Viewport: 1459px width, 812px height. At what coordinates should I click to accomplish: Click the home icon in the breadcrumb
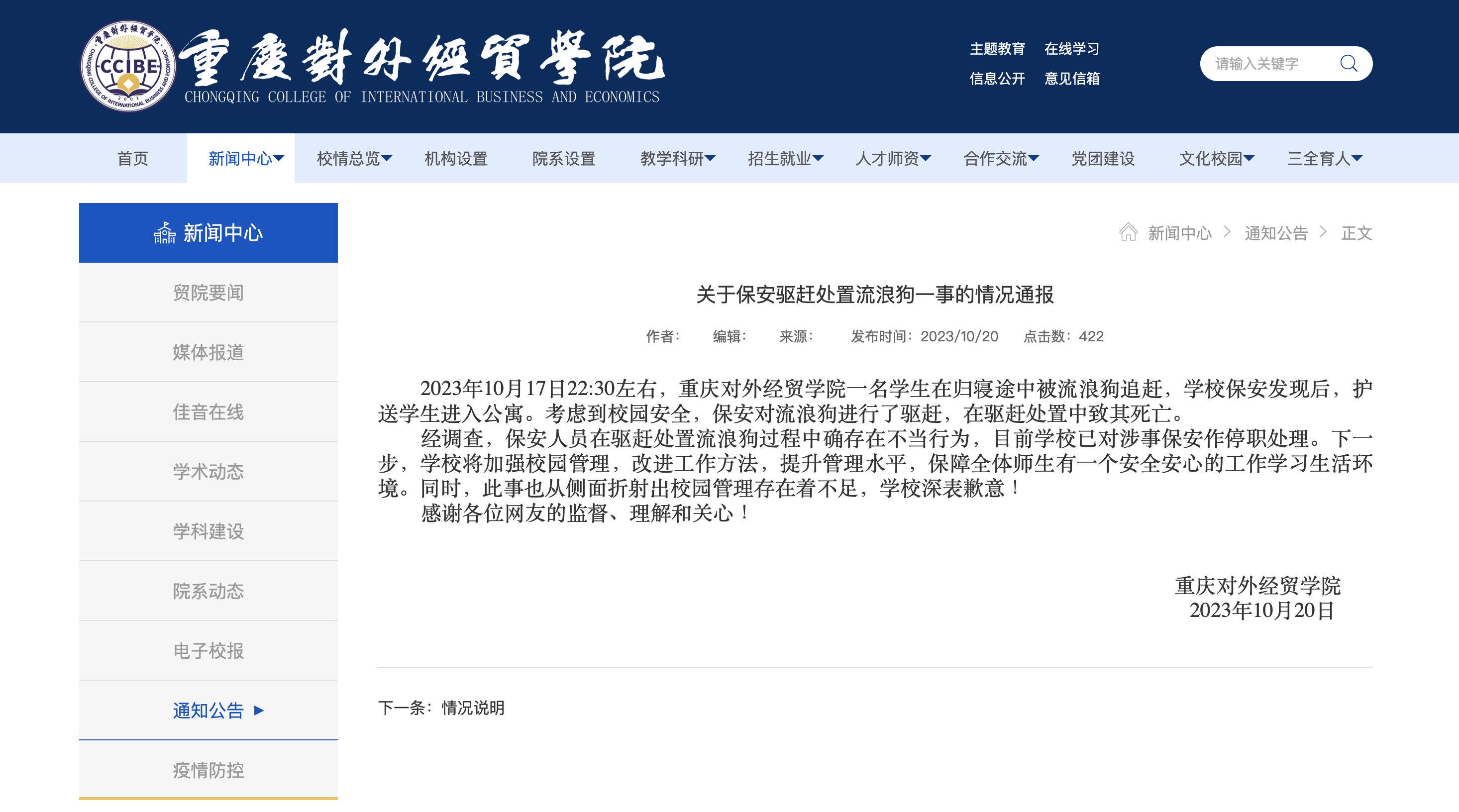(1128, 232)
